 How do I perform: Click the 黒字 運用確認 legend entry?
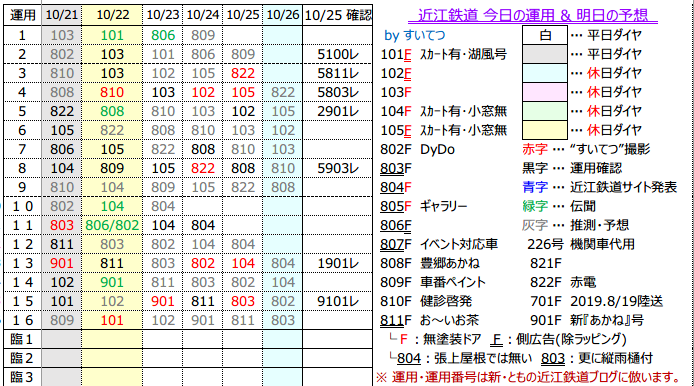pyautogui.click(x=572, y=169)
